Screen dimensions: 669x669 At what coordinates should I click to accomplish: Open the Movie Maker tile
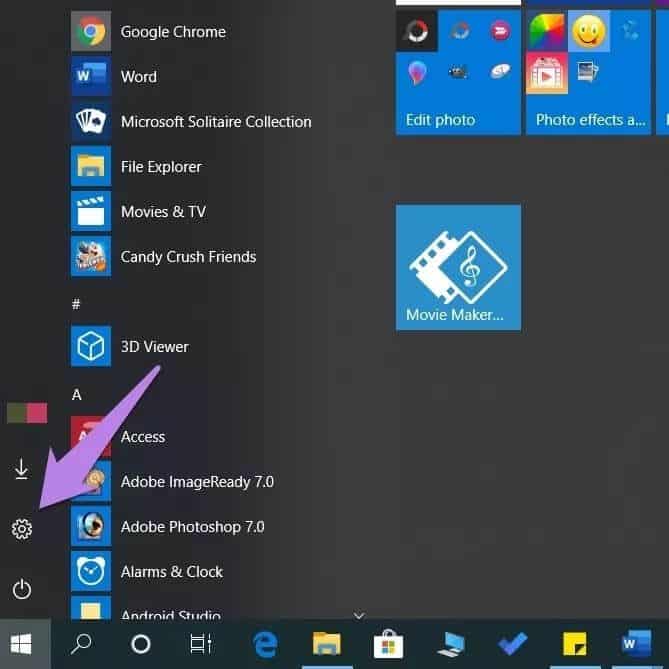[x=458, y=267]
